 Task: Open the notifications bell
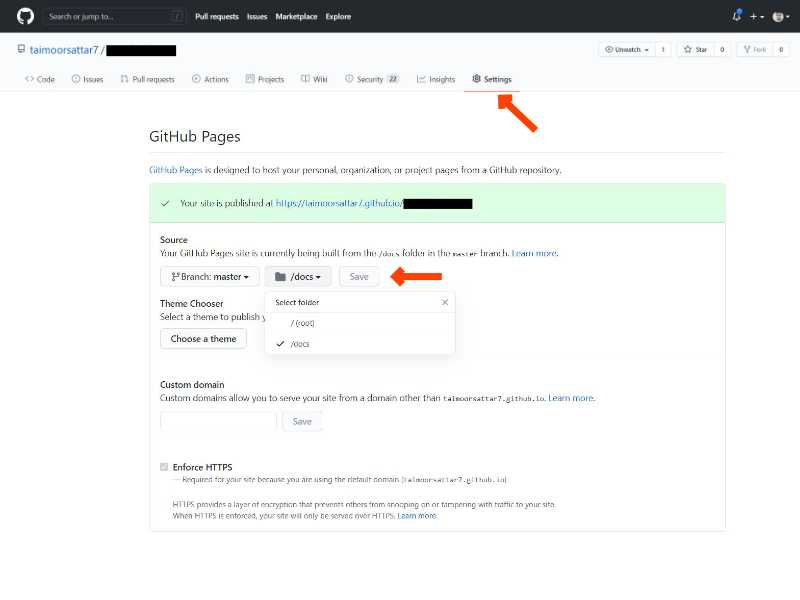pyautogui.click(x=737, y=16)
